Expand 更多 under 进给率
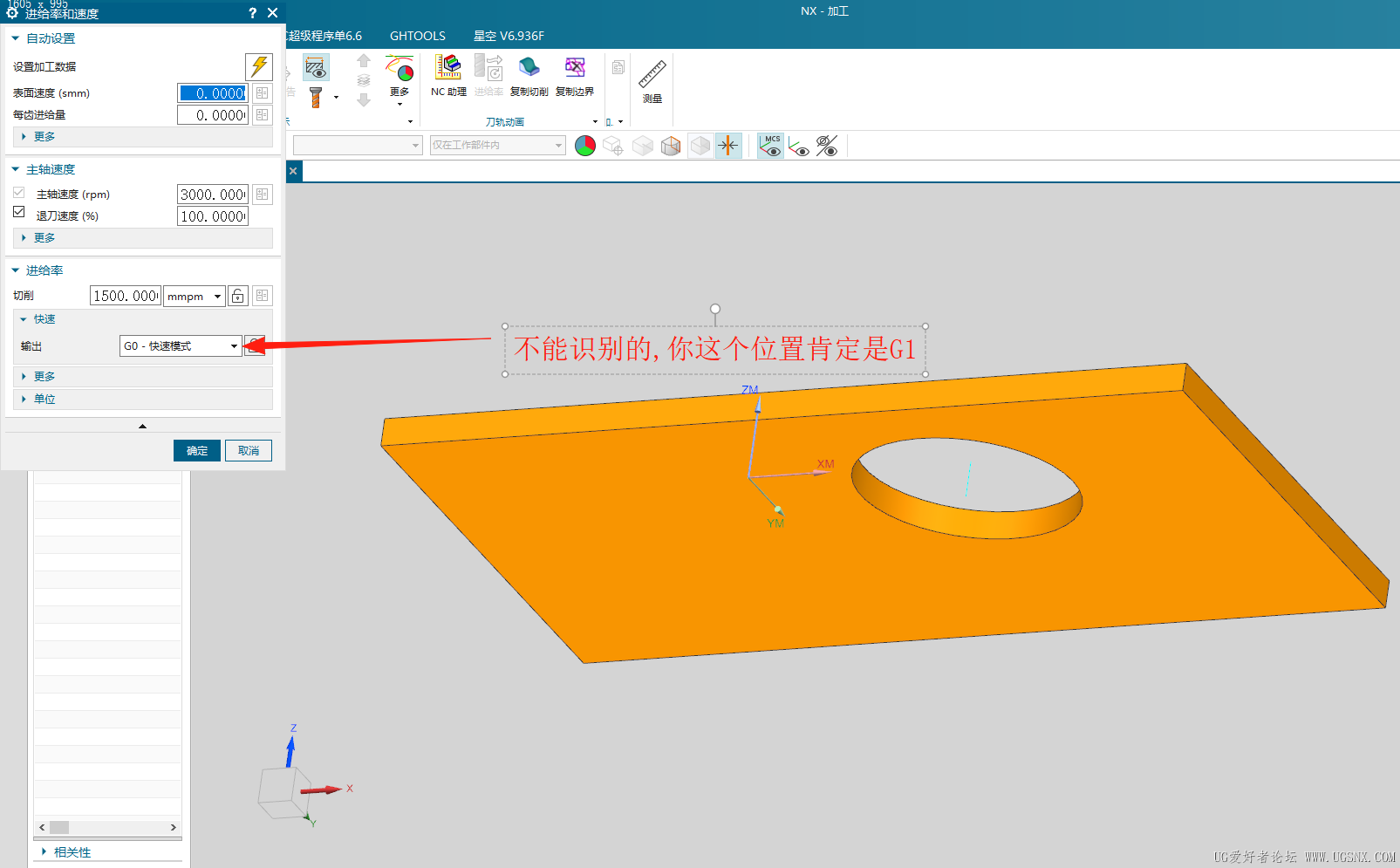The width and height of the screenshot is (1400, 868). 143,377
